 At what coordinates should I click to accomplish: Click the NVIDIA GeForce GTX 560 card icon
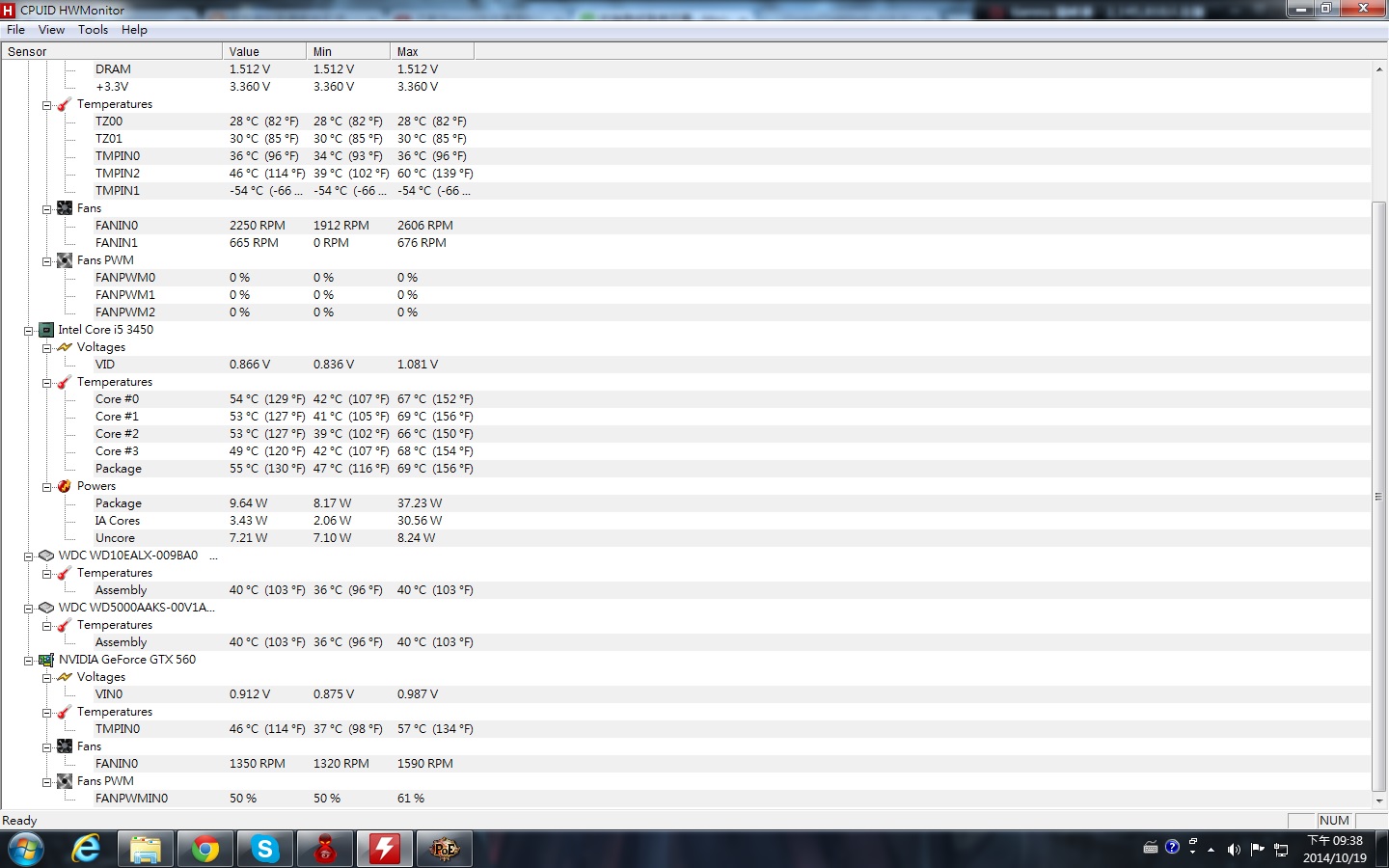click(x=46, y=660)
